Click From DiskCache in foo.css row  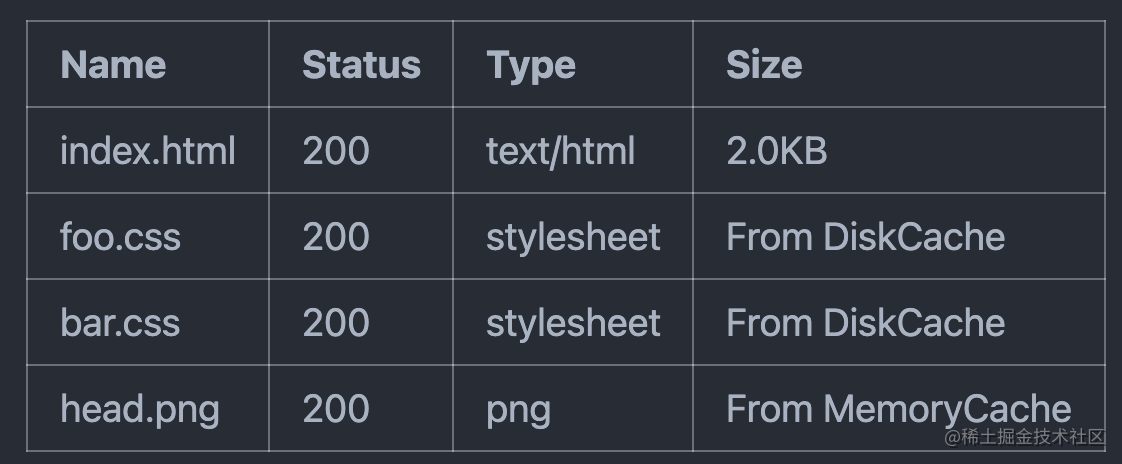pos(865,237)
